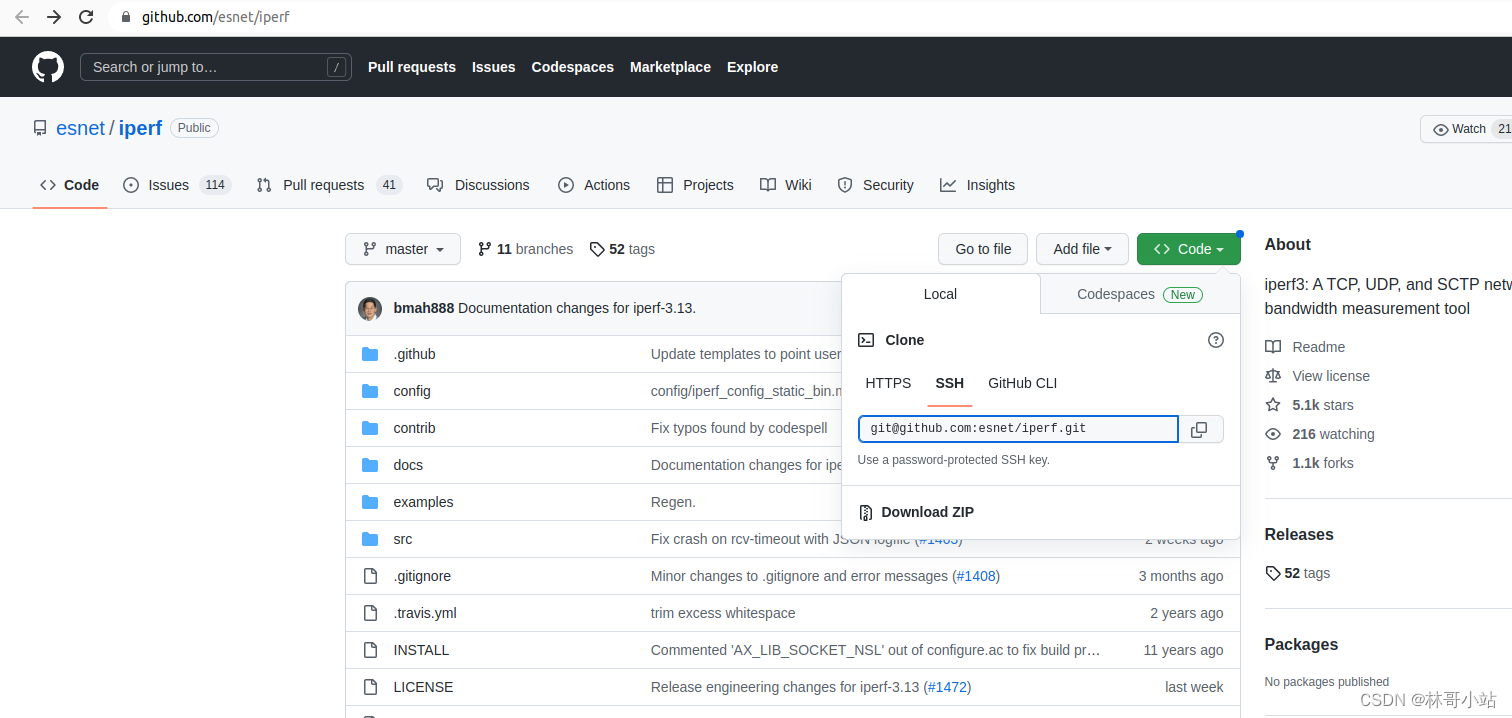Open Marketplace in the top navigation
The width and height of the screenshot is (1512, 718).
click(670, 67)
